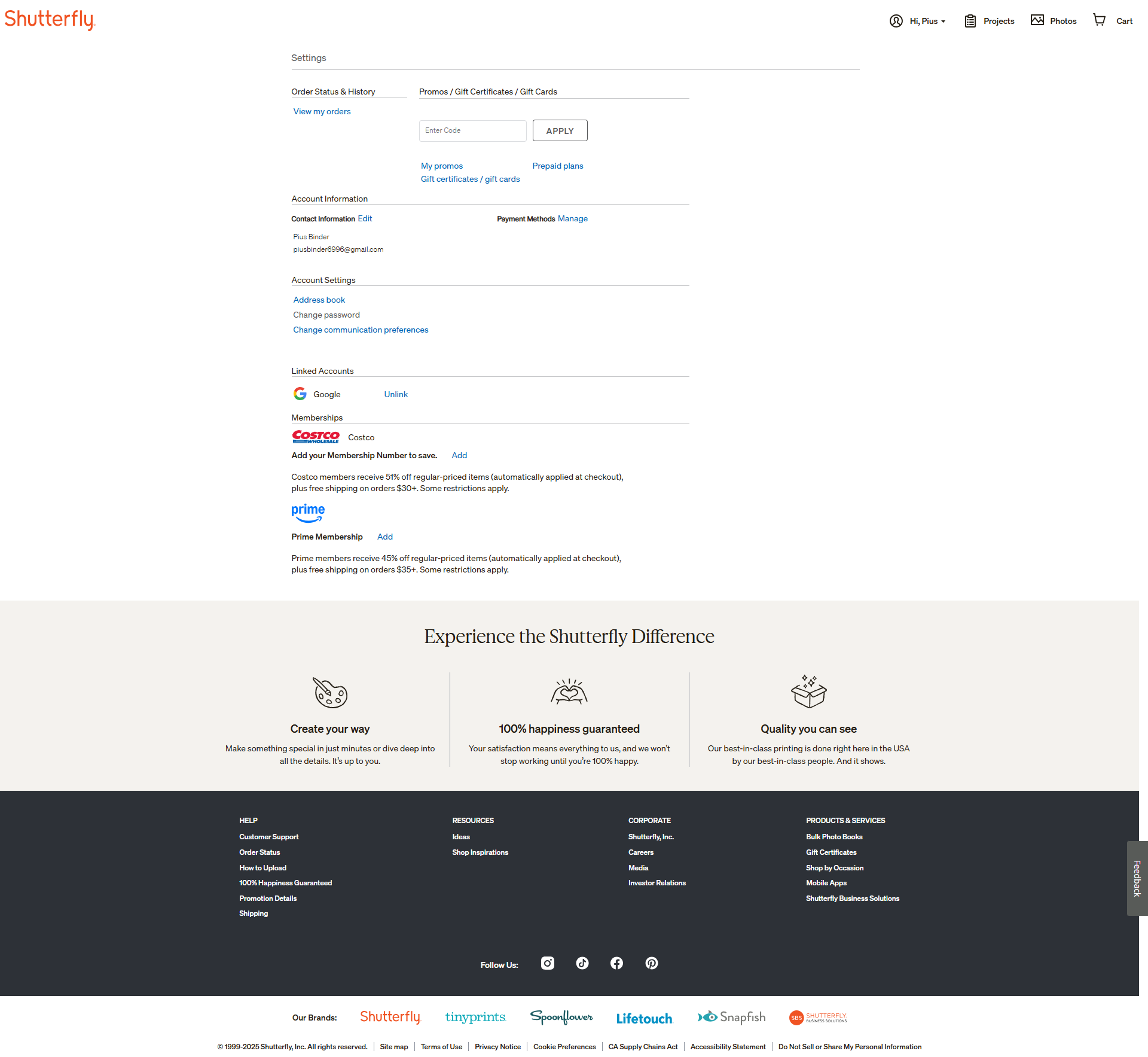This screenshot has height=1057, width=1148.
Task: Click the APPLY button
Action: click(560, 130)
